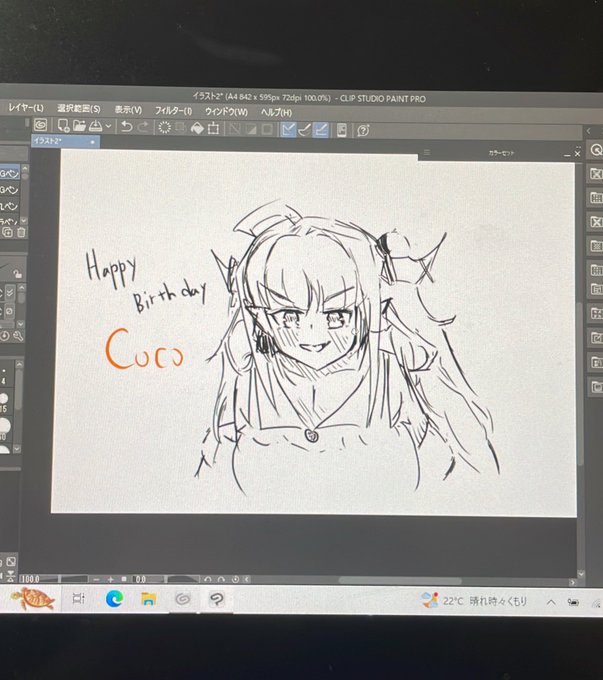Click the smartphone connection icon
The width and height of the screenshot is (603, 680).
(342, 131)
